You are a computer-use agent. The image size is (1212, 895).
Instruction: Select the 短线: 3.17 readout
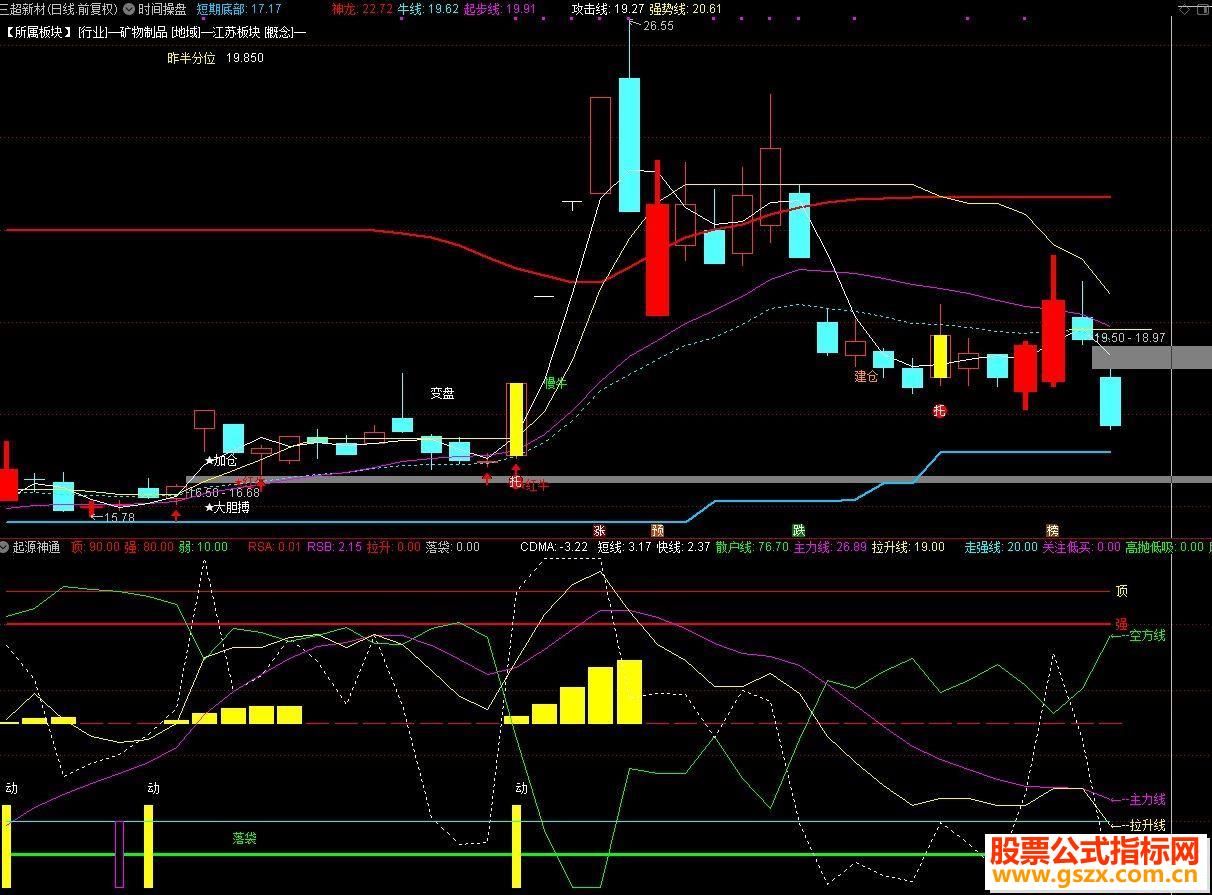click(x=625, y=547)
